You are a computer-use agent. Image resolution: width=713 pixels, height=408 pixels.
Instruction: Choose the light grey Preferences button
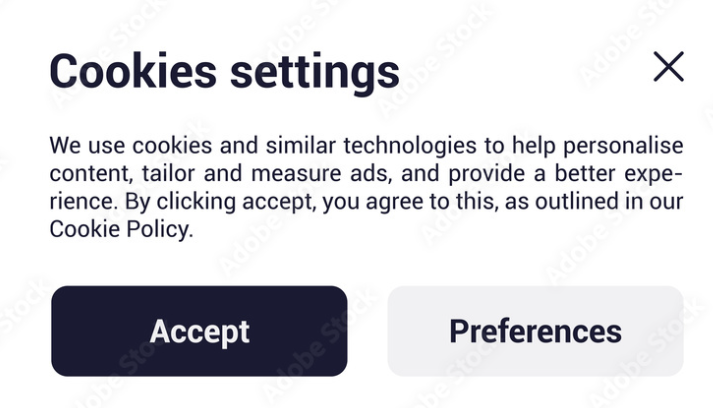coord(535,331)
